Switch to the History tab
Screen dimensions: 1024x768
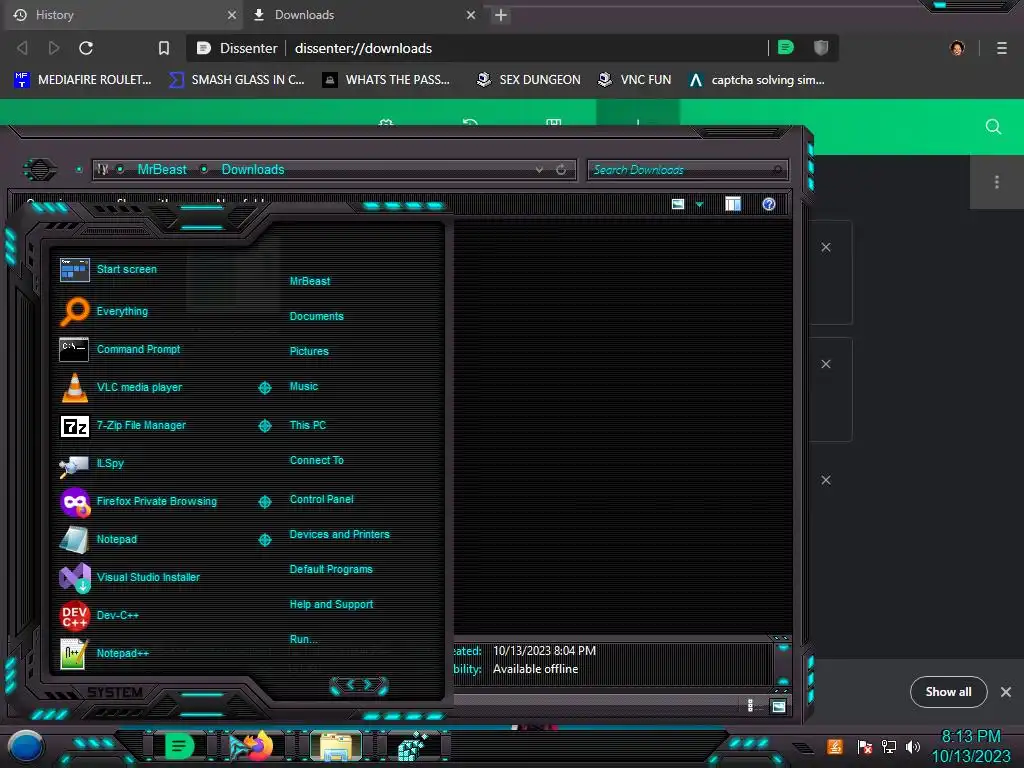click(121, 14)
